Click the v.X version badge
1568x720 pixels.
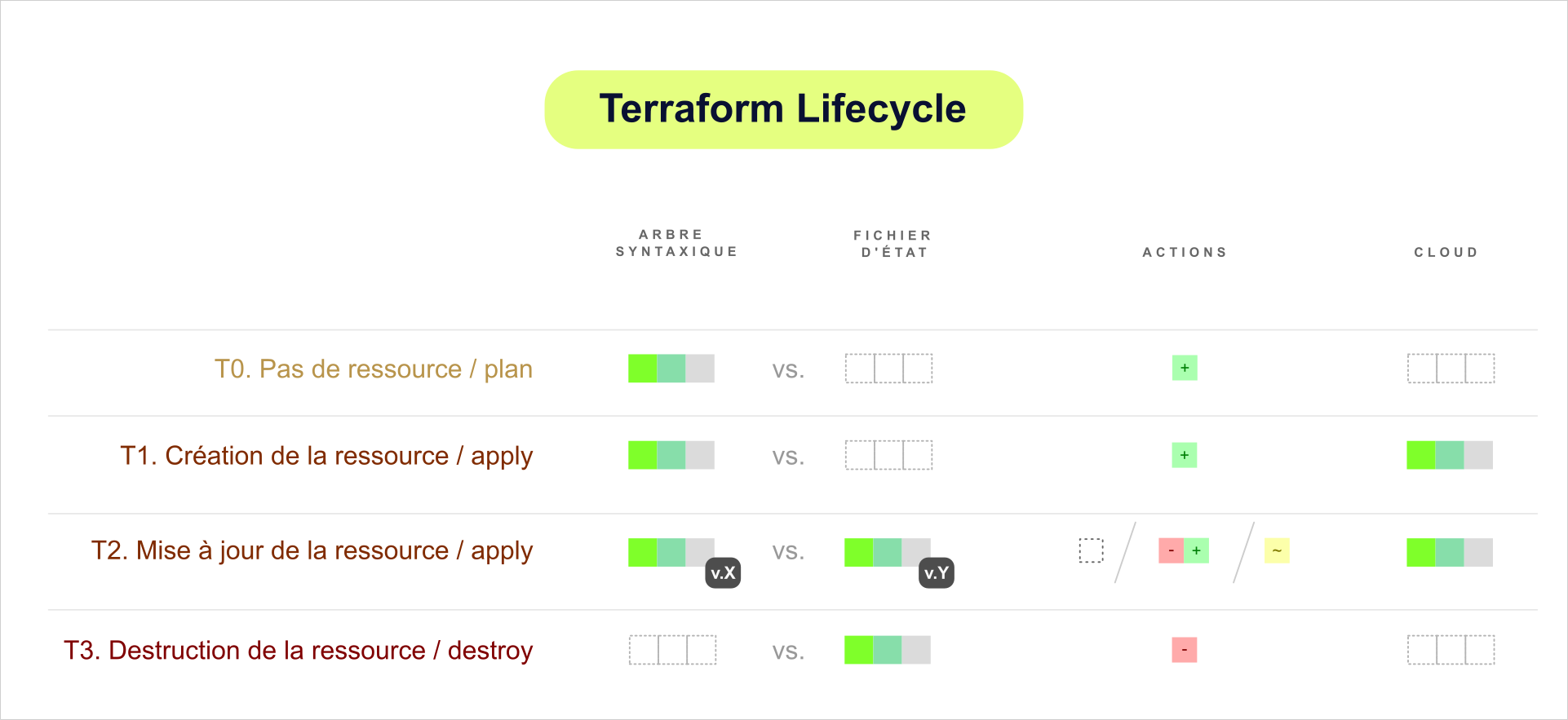[723, 573]
